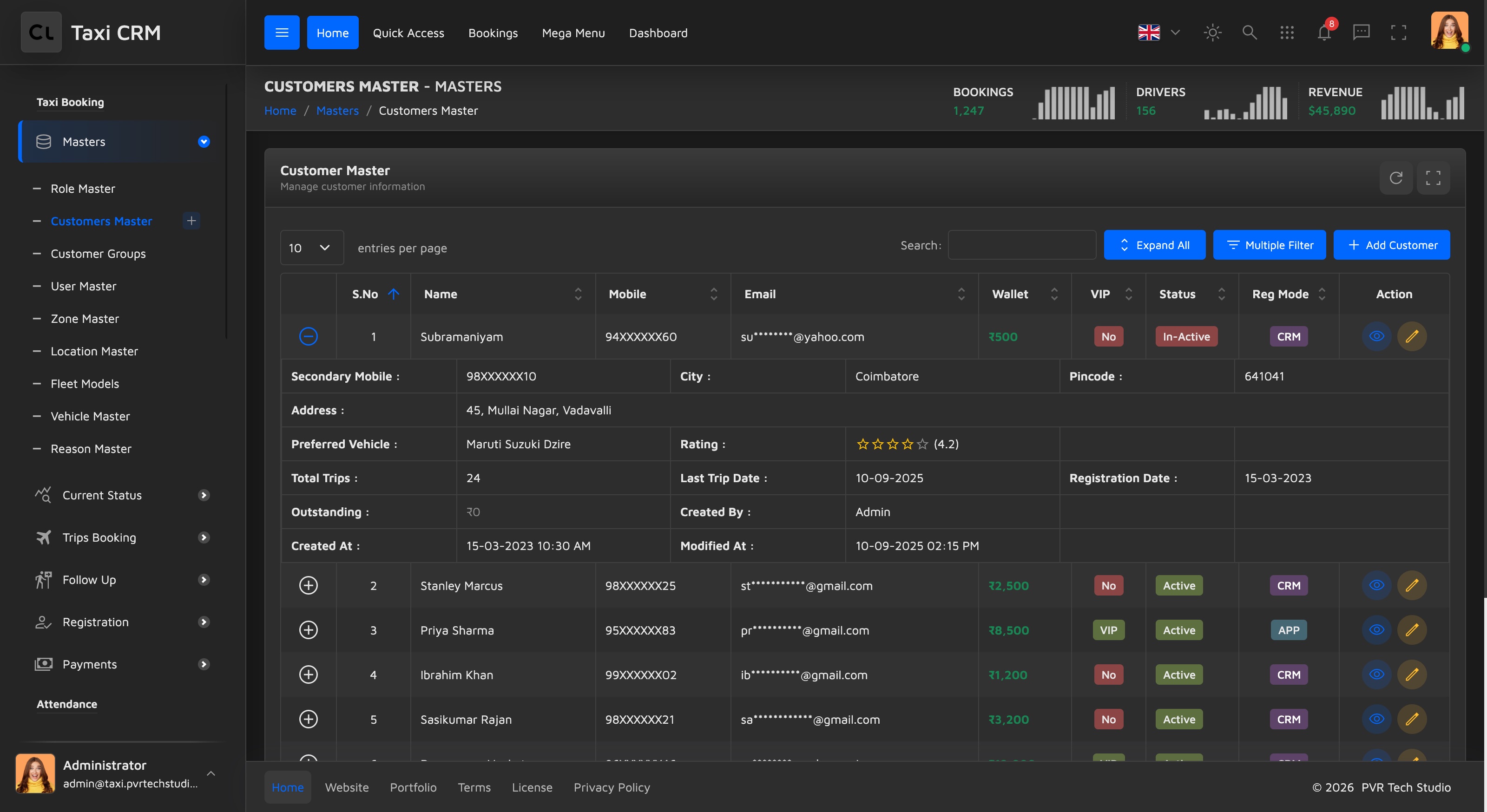Viewport: 1487px width, 812px height.
Task: Open the entries per page dropdown
Action: 312,248
